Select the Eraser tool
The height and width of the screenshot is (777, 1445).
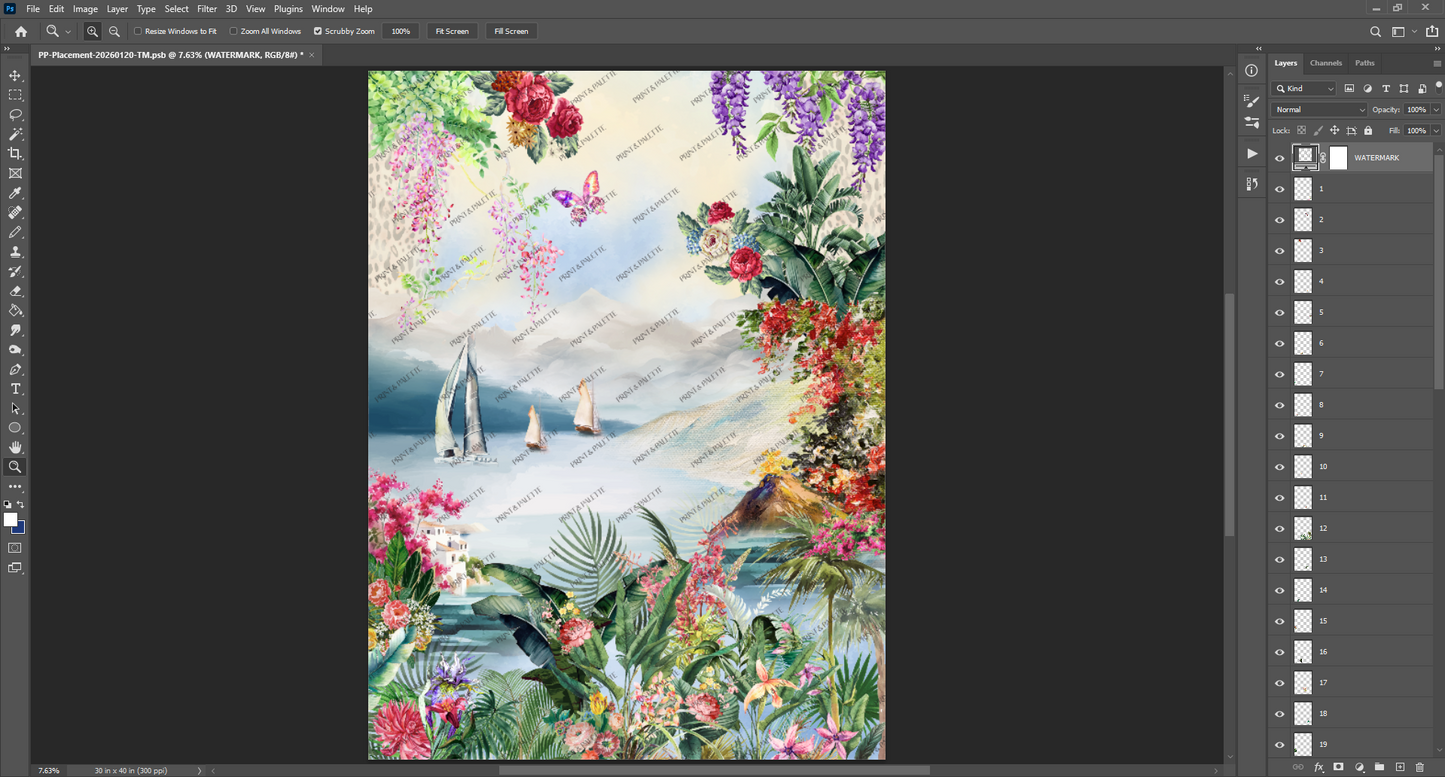pyautogui.click(x=15, y=291)
